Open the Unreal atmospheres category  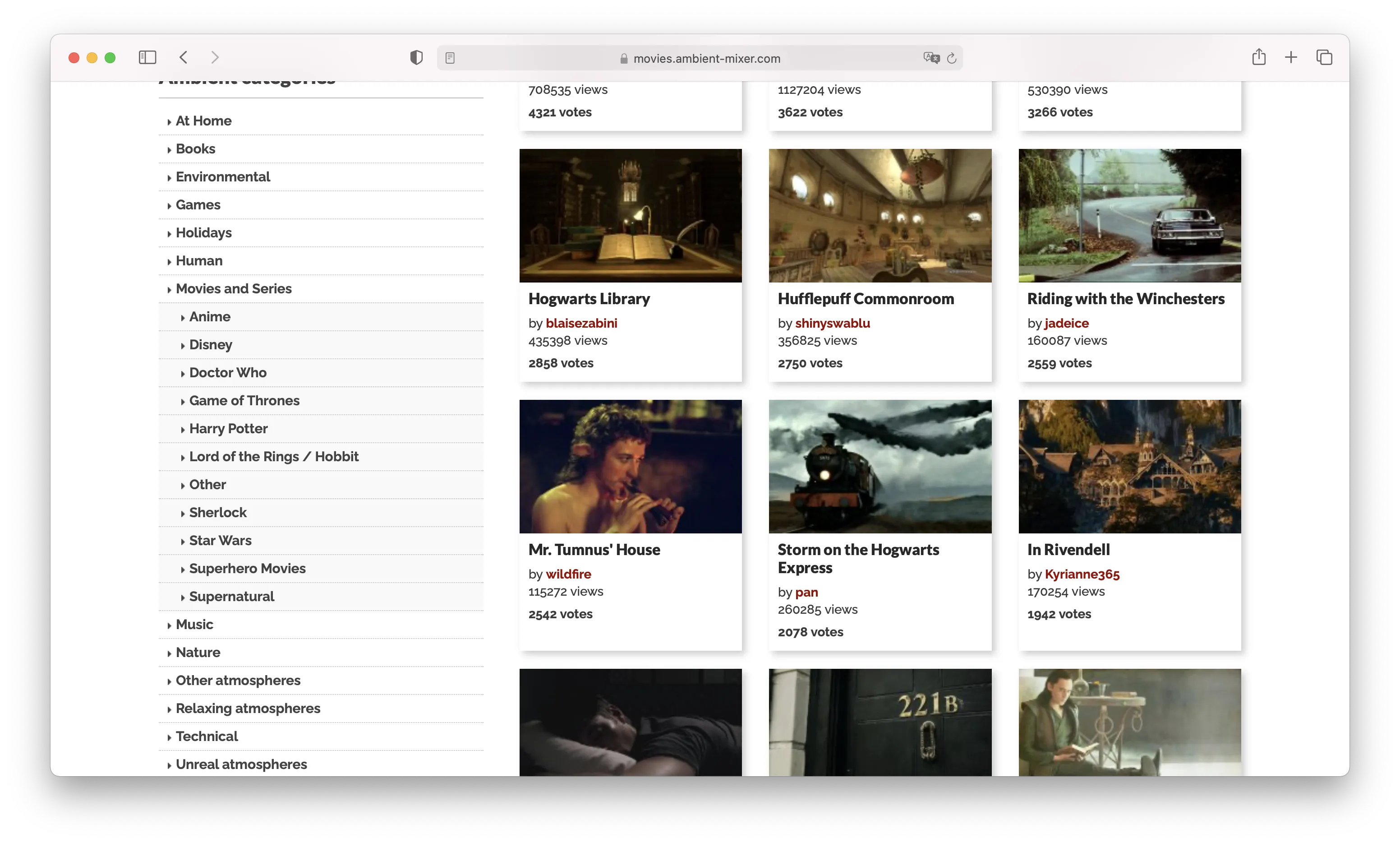pos(241,764)
